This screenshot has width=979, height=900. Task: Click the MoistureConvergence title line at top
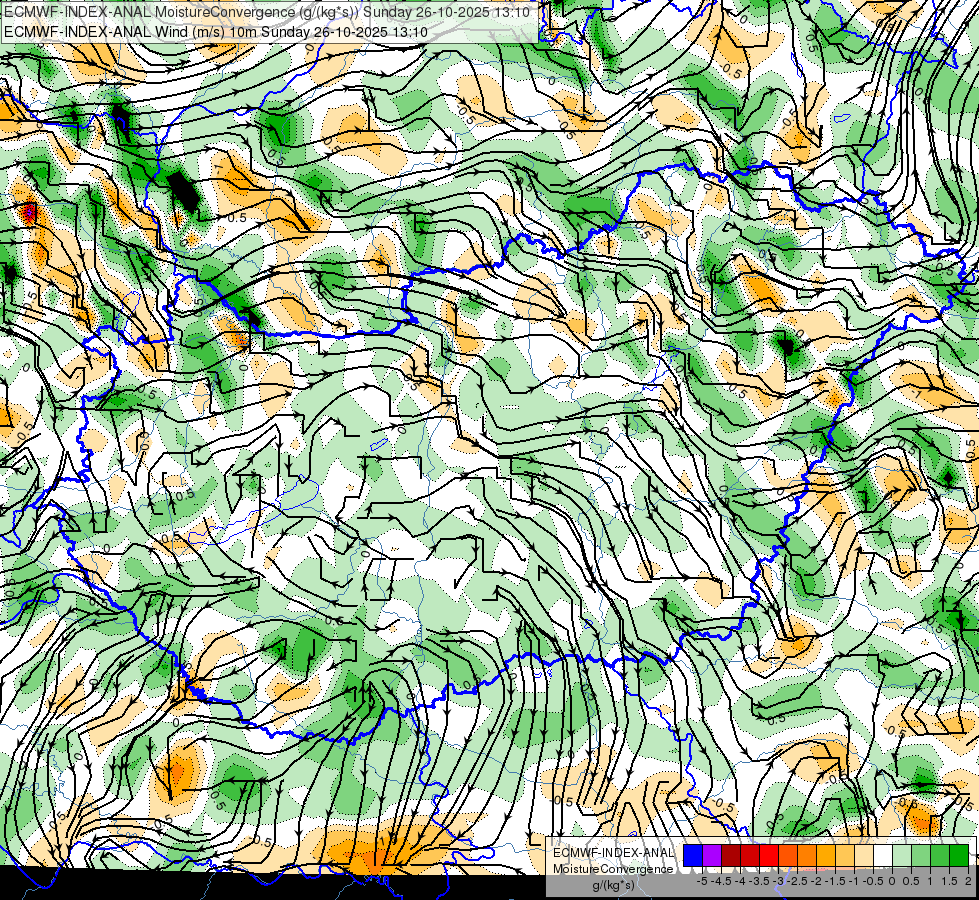tap(267, 12)
